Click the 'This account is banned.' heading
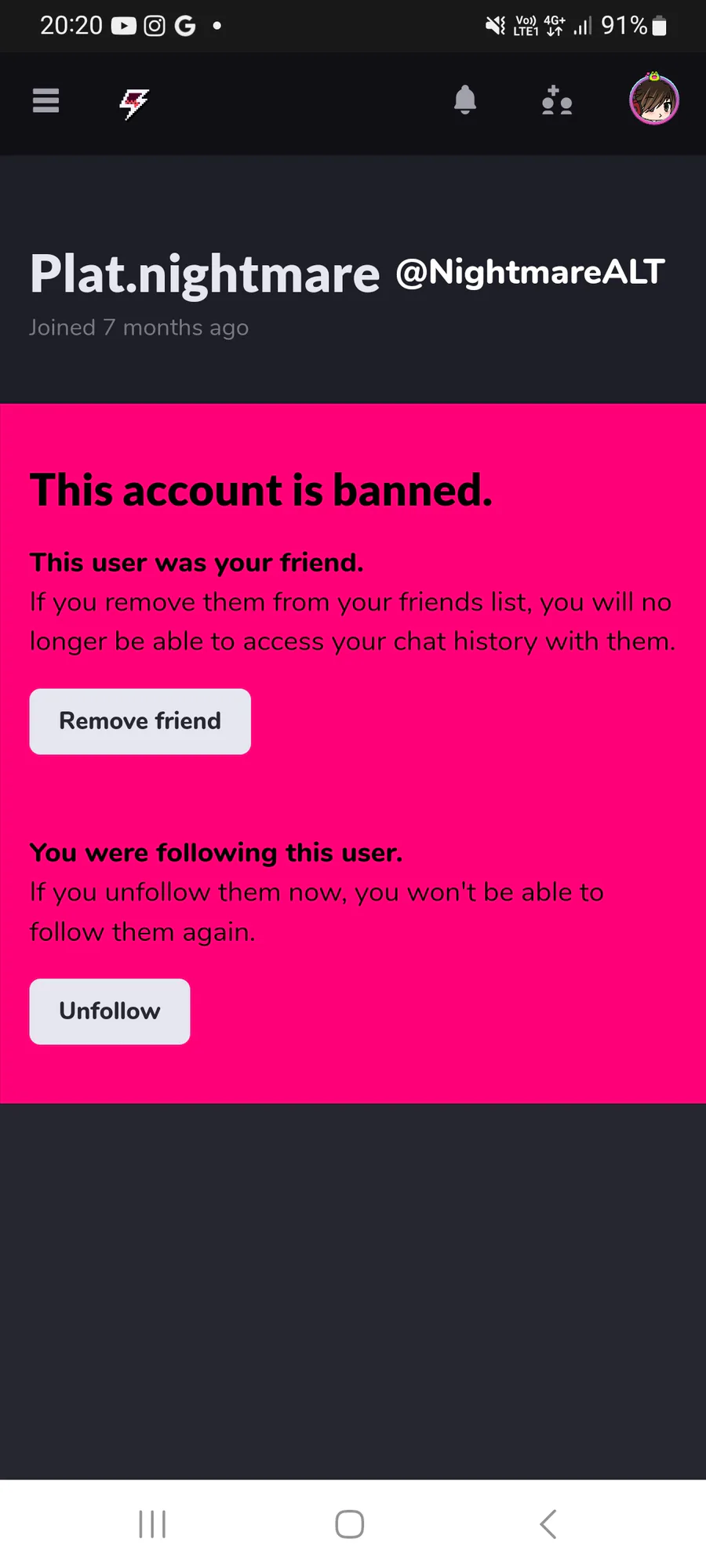 click(261, 491)
